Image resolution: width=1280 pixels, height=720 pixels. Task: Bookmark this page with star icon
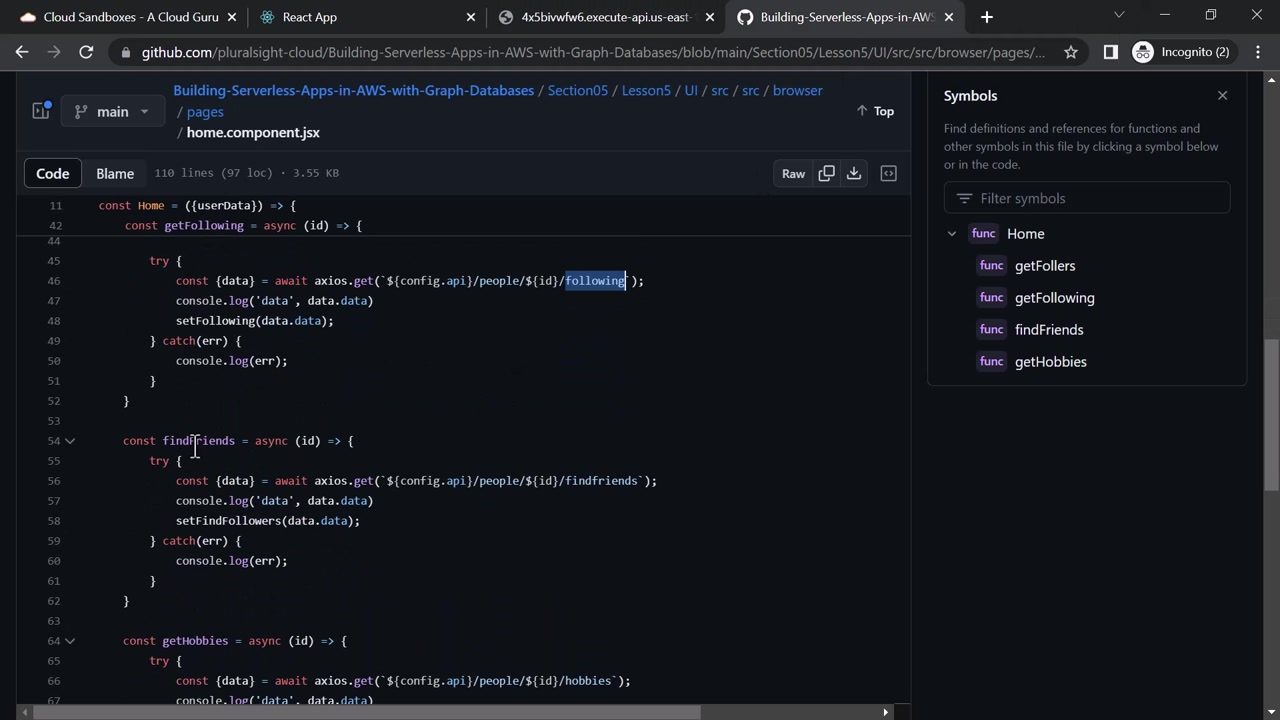(1071, 52)
